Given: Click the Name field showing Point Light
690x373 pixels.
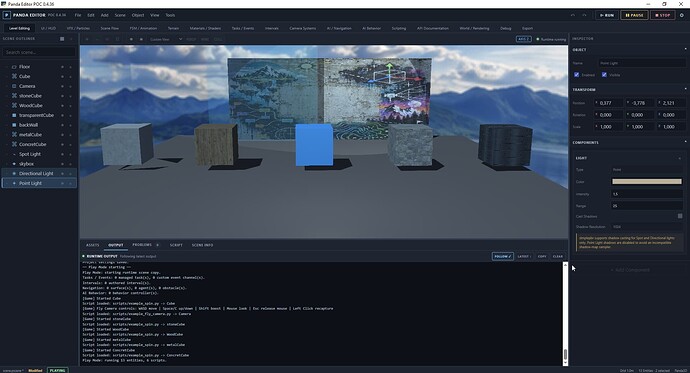Looking at the screenshot, I should [642, 63].
